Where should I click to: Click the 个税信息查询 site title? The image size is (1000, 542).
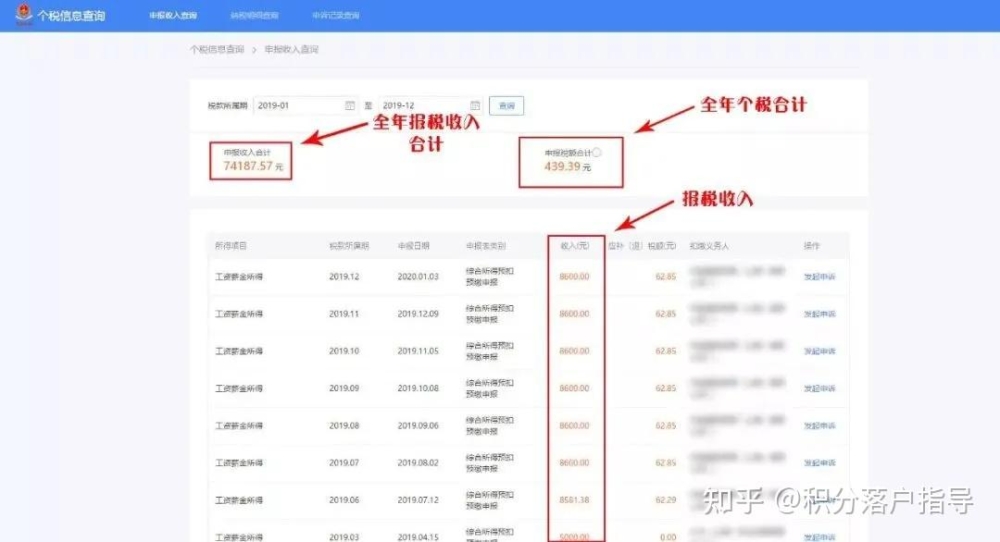coord(70,16)
